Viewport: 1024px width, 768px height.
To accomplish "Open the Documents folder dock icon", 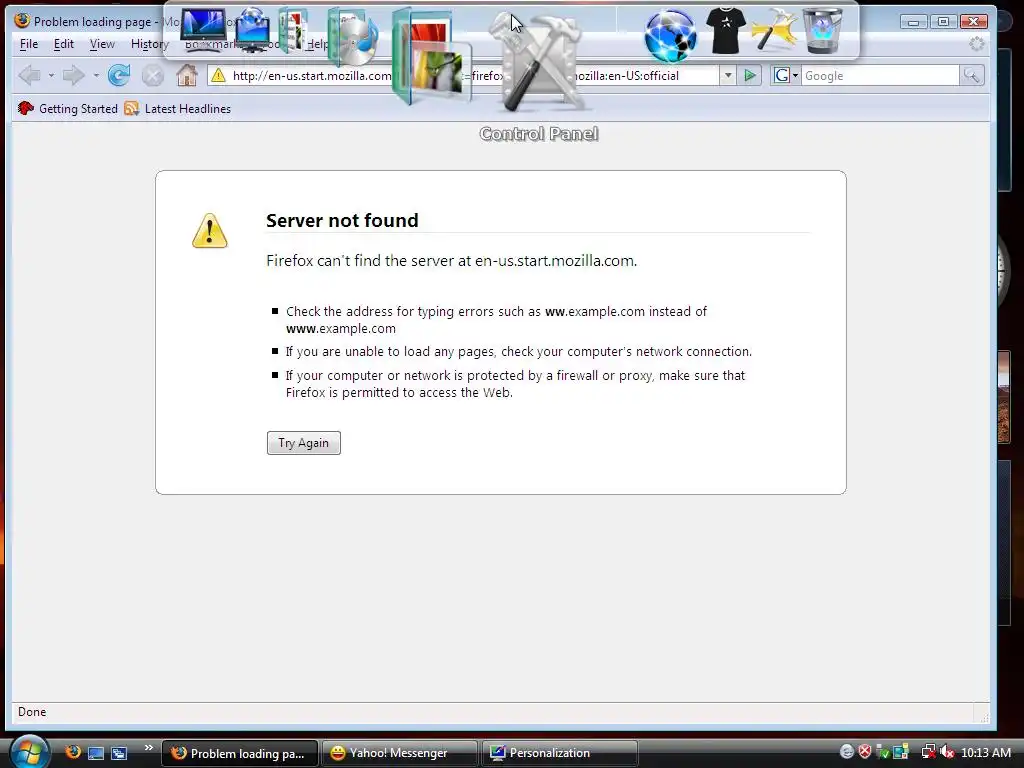I will tap(294, 30).
